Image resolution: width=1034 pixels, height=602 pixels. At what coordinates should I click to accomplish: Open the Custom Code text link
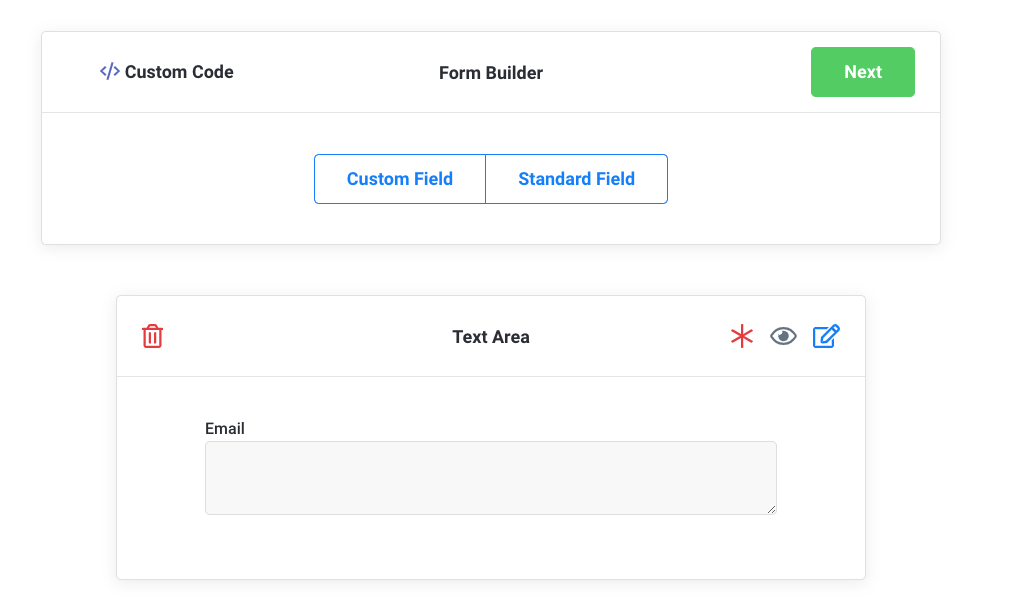click(179, 72)
